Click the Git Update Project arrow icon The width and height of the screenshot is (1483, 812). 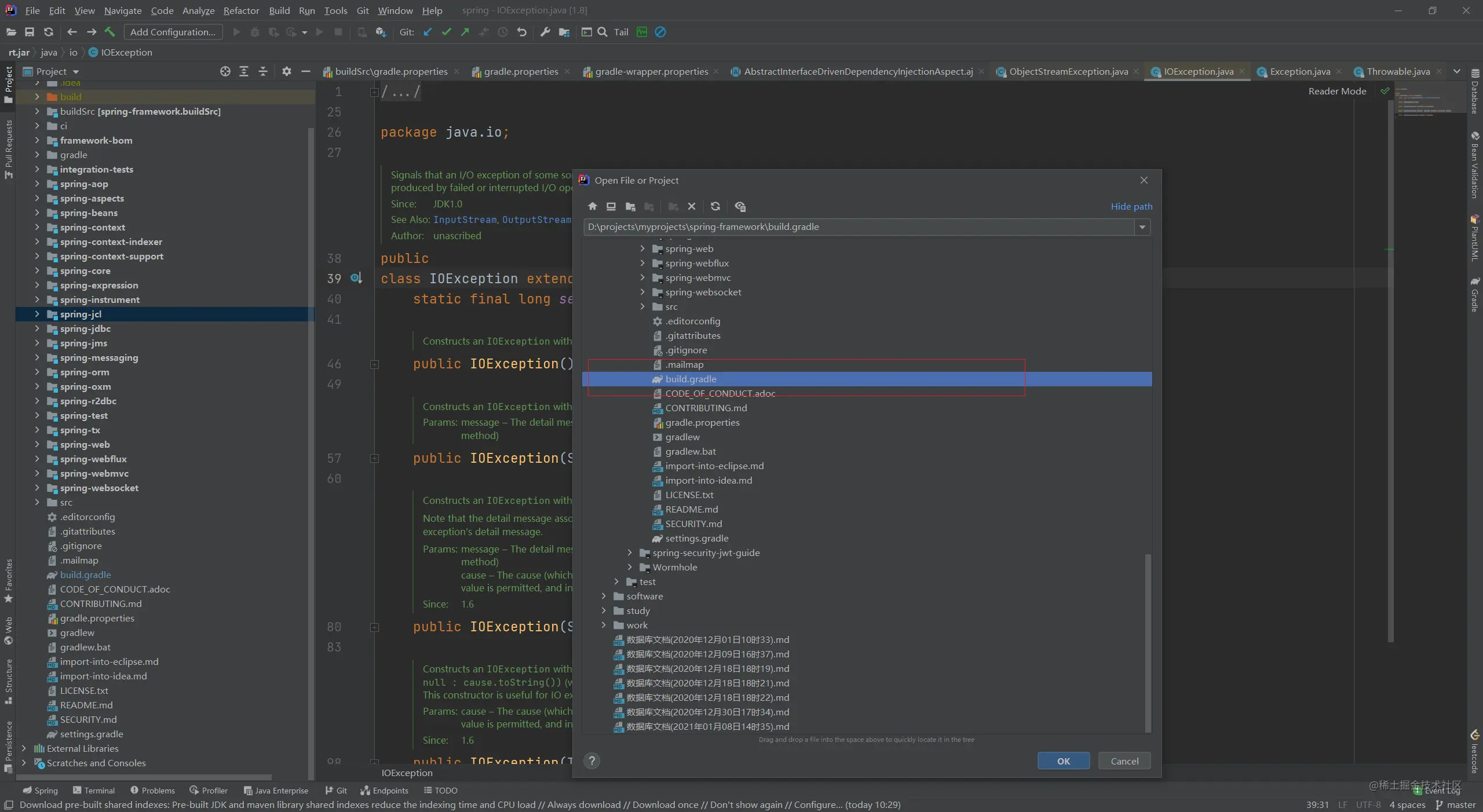428,32
